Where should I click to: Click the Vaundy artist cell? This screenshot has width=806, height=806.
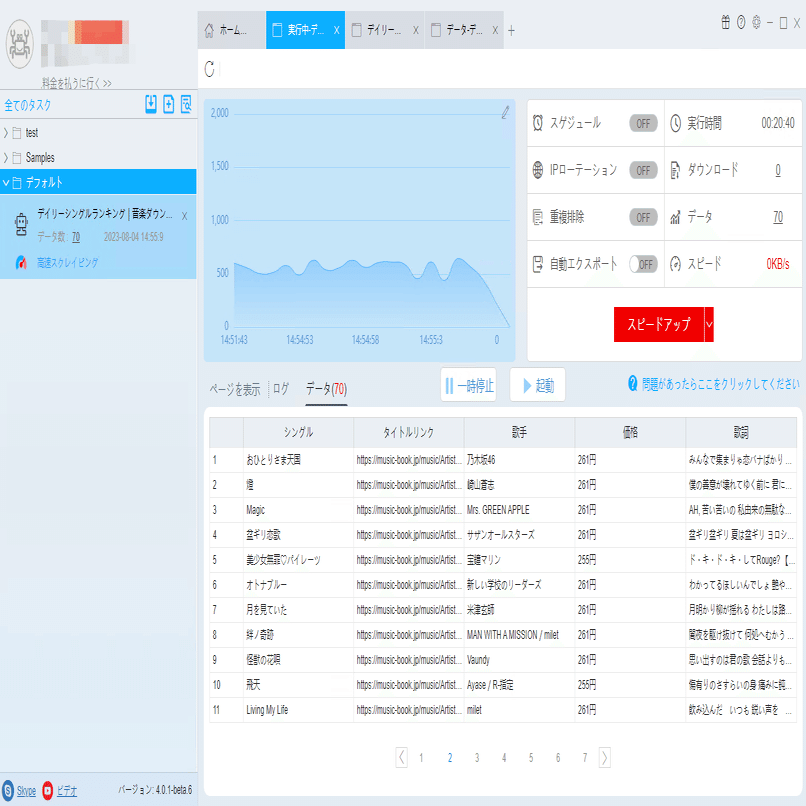pyautogui.click(x=519, y=660)
